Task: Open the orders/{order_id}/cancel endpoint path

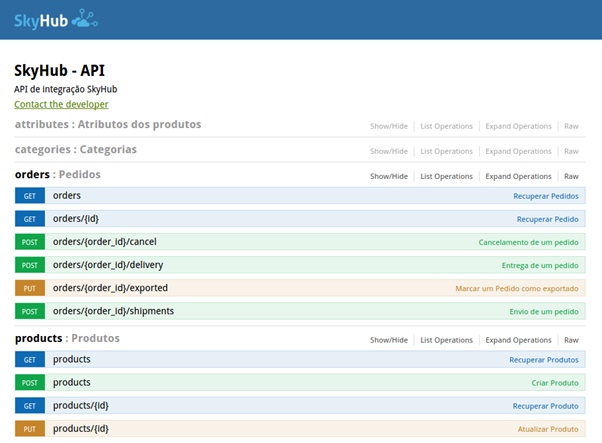Action: [105, 242]
